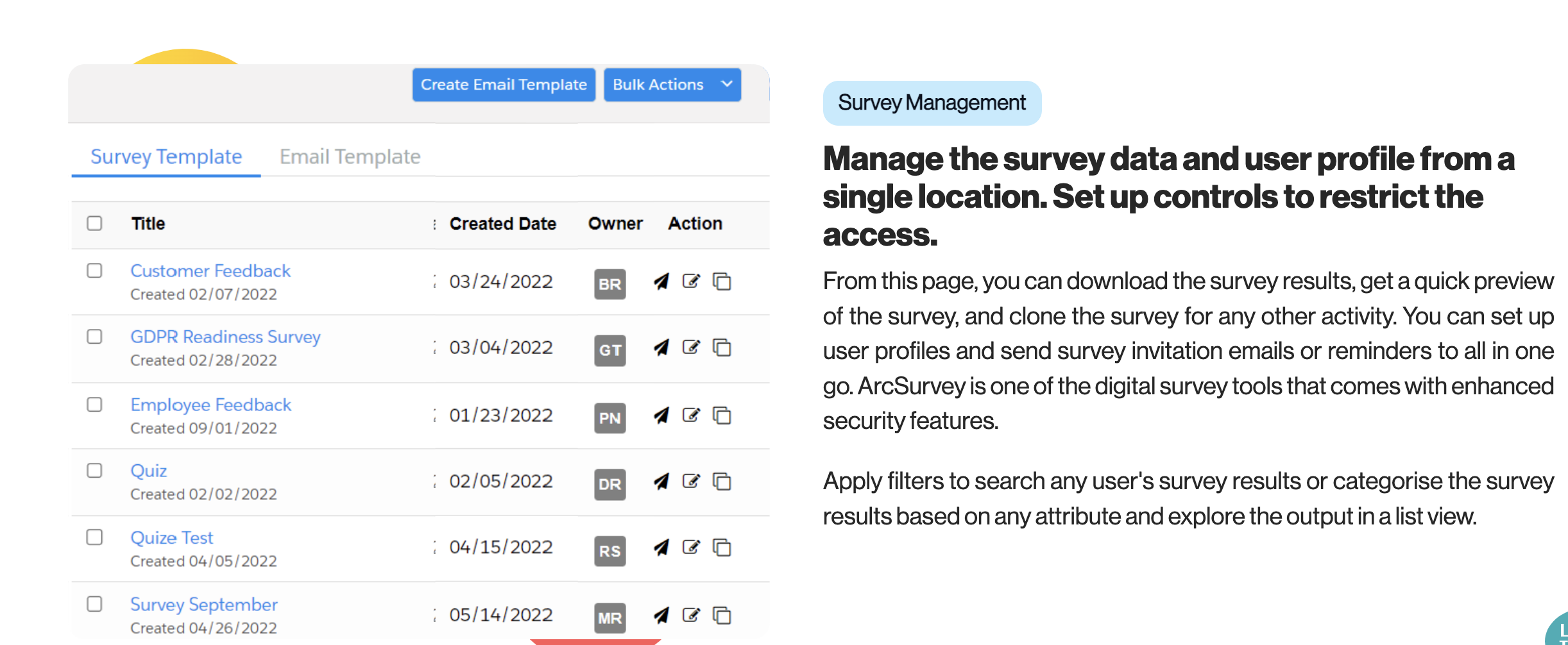Check the GDPR Readiness Survey checkbox

94,337
